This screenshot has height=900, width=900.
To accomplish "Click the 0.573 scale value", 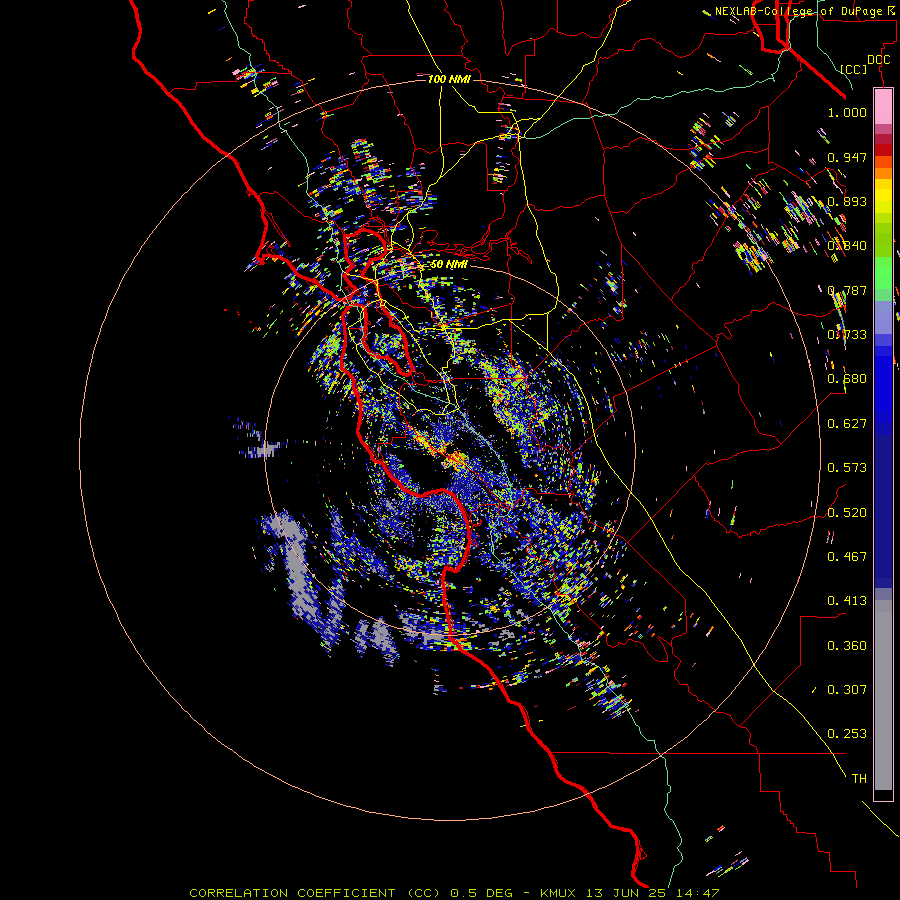I will coord(847,468).
